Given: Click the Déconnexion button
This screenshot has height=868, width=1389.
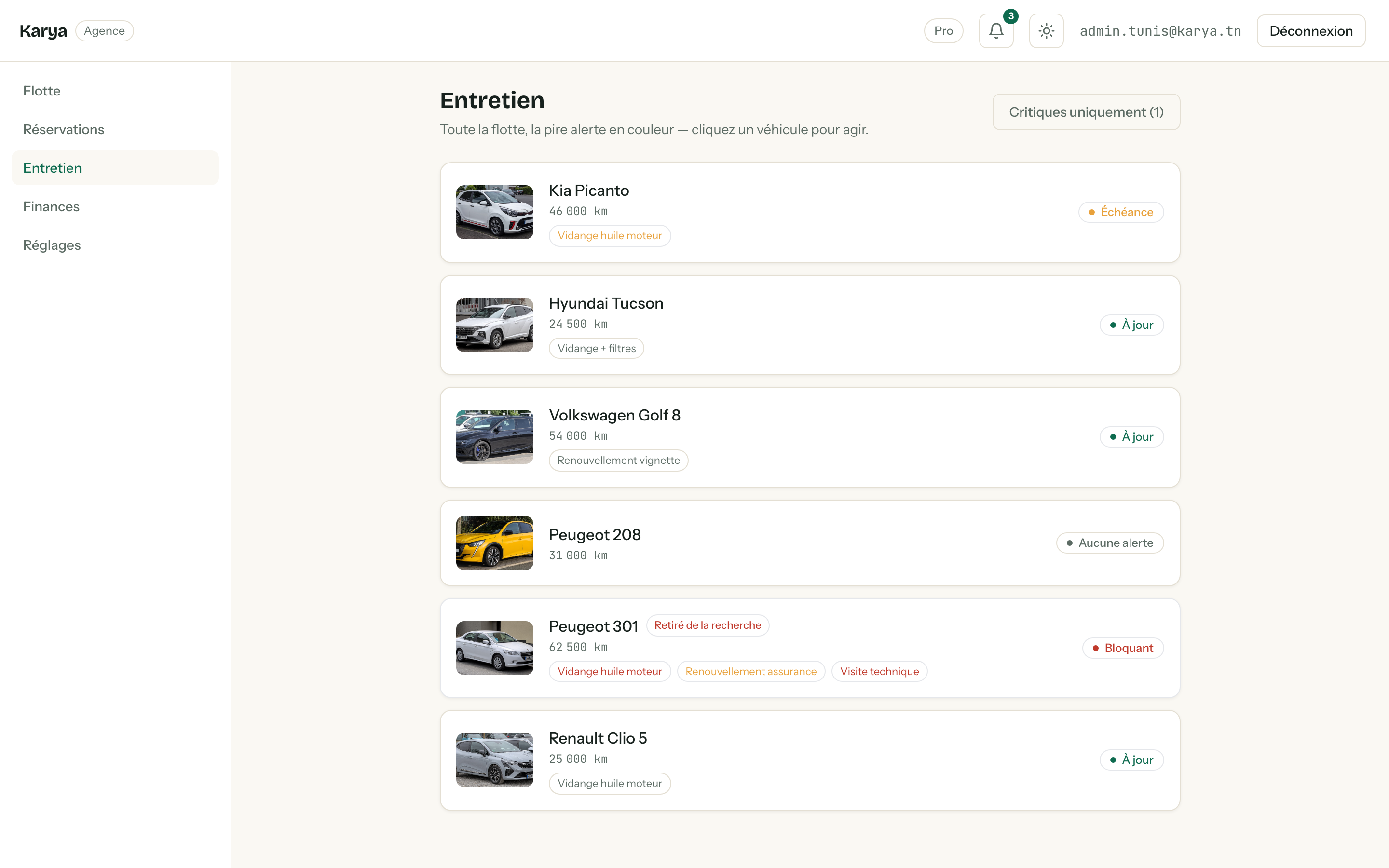Looking at the screenshot, I should [x=1310, y=31].
